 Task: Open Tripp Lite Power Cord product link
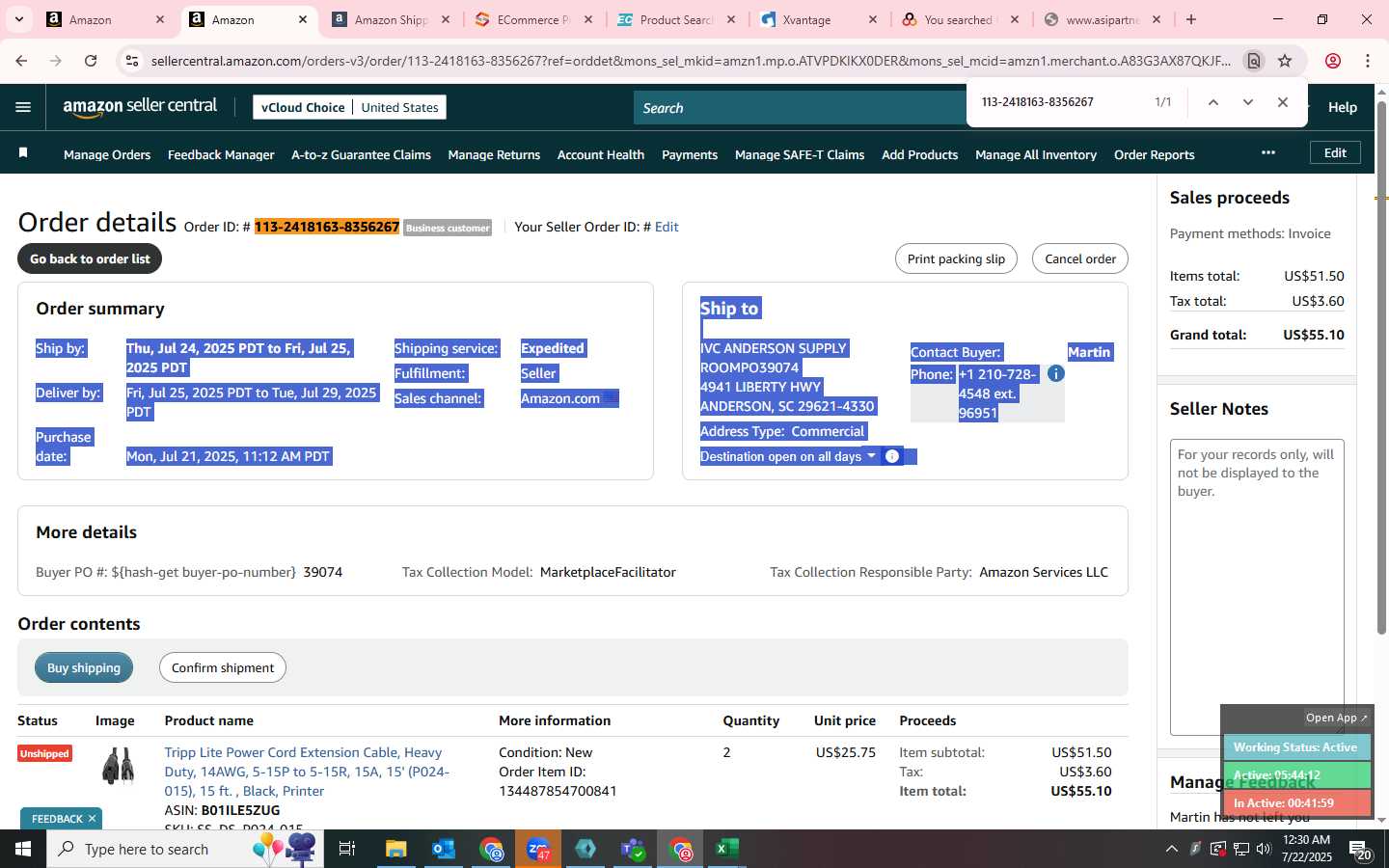(307, 772)
